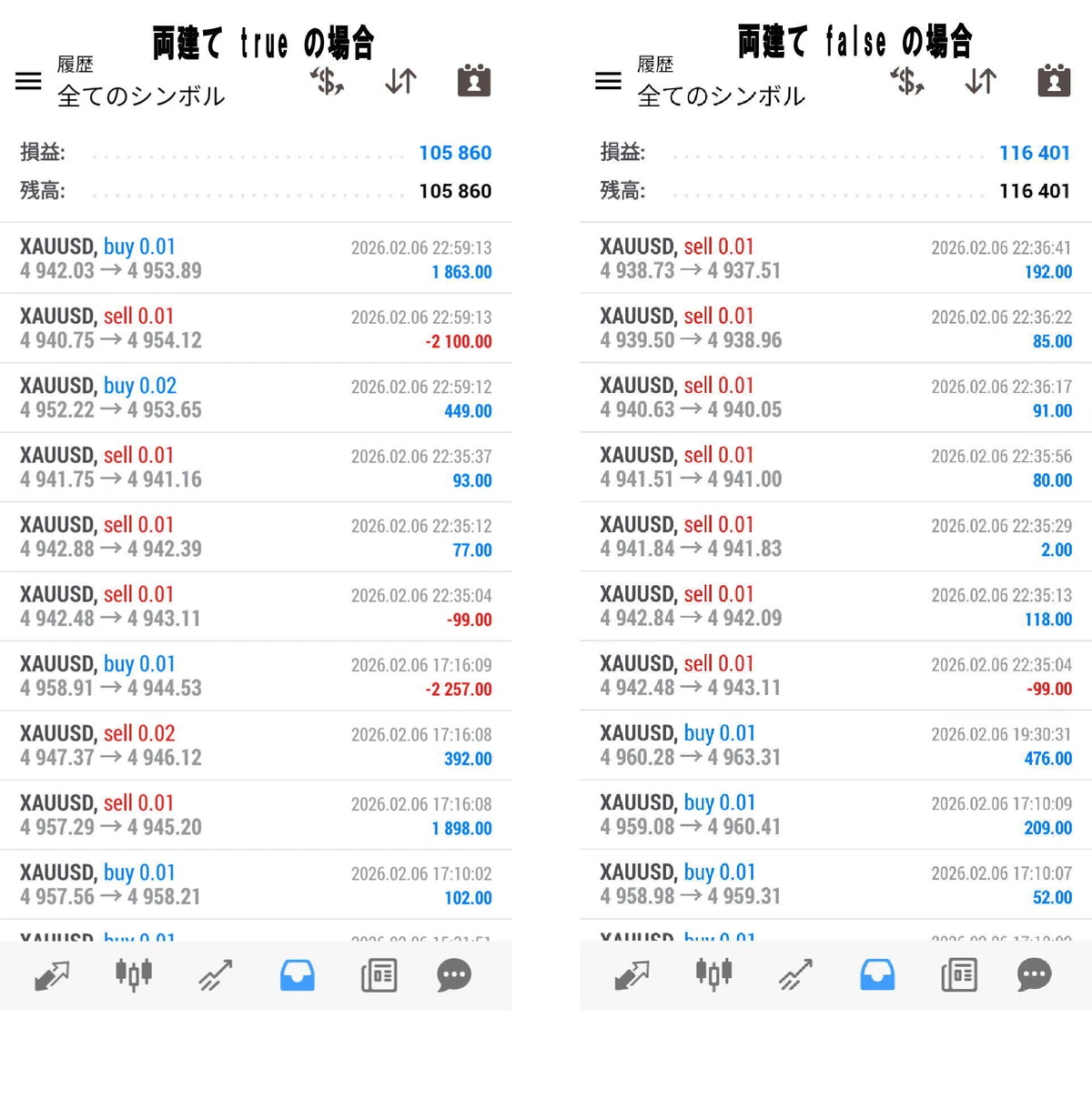Screen dimensions: 1092x1109
Task: Open Trade tab in left bottom bar
Action: [216, 975]
